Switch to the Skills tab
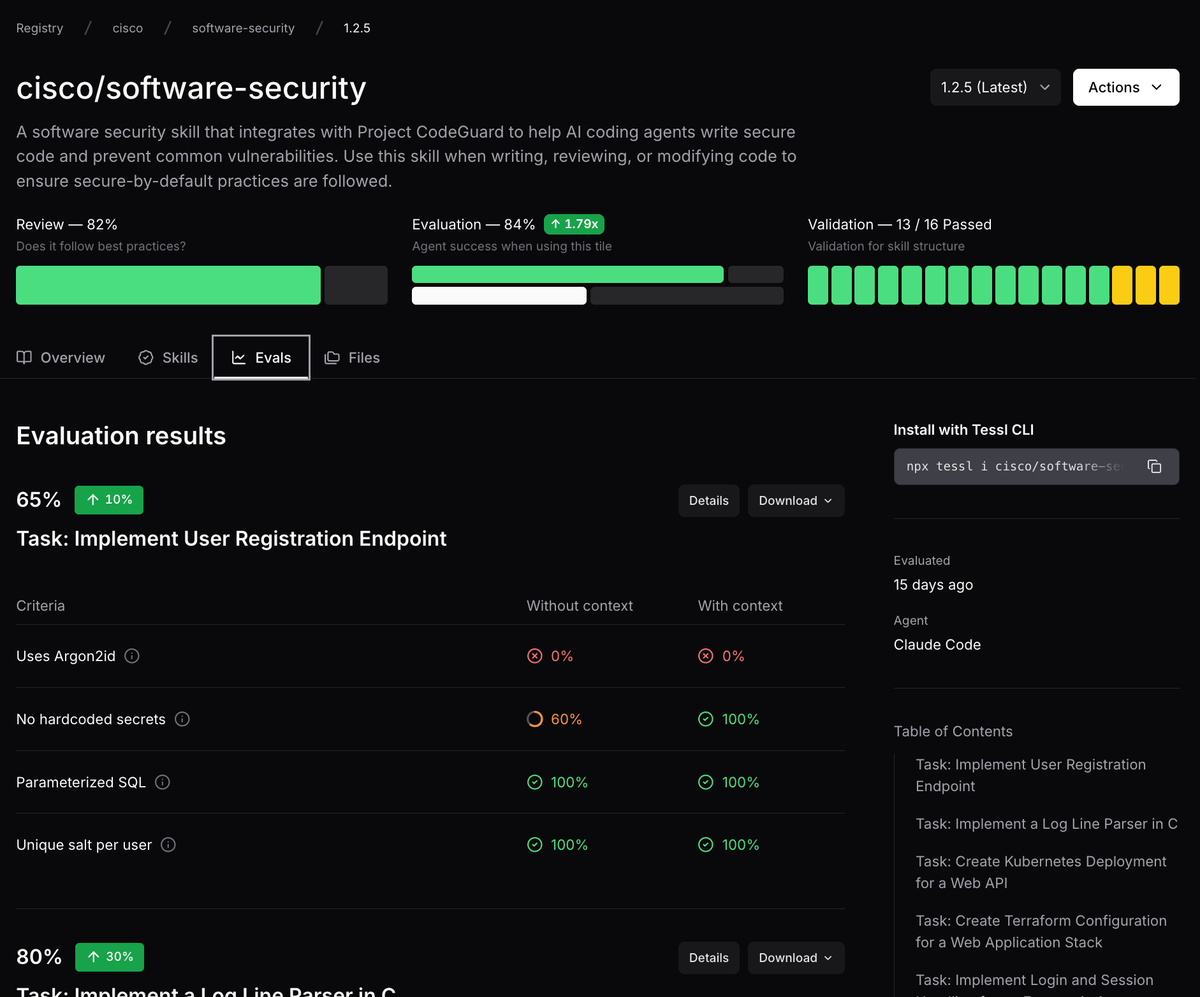Image resolution: width=1200 pixels, height=997 pixels. 168,357
